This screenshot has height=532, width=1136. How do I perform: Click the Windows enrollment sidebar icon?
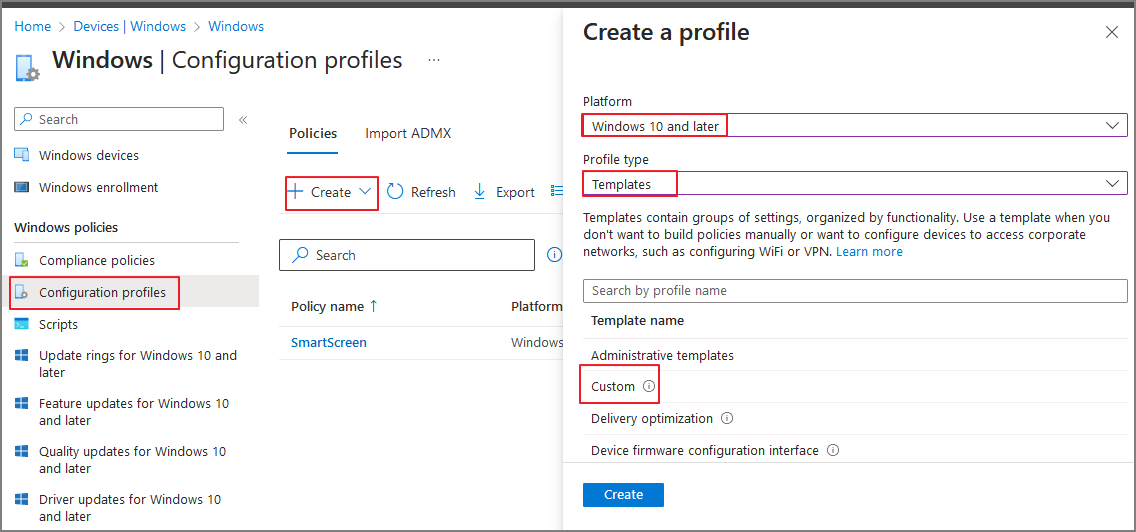(22, 187)
